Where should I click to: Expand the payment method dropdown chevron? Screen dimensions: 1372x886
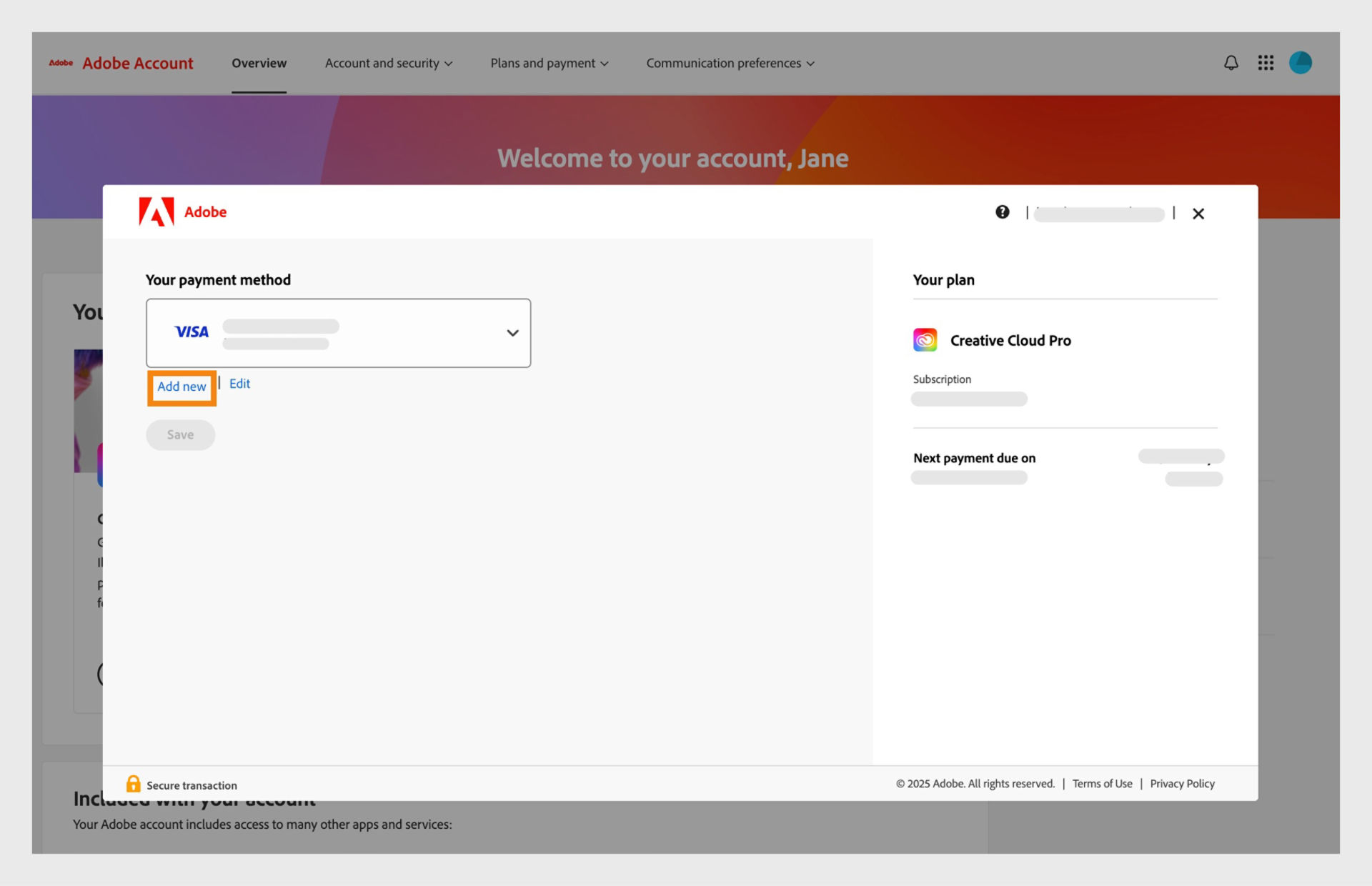[512, 333]
